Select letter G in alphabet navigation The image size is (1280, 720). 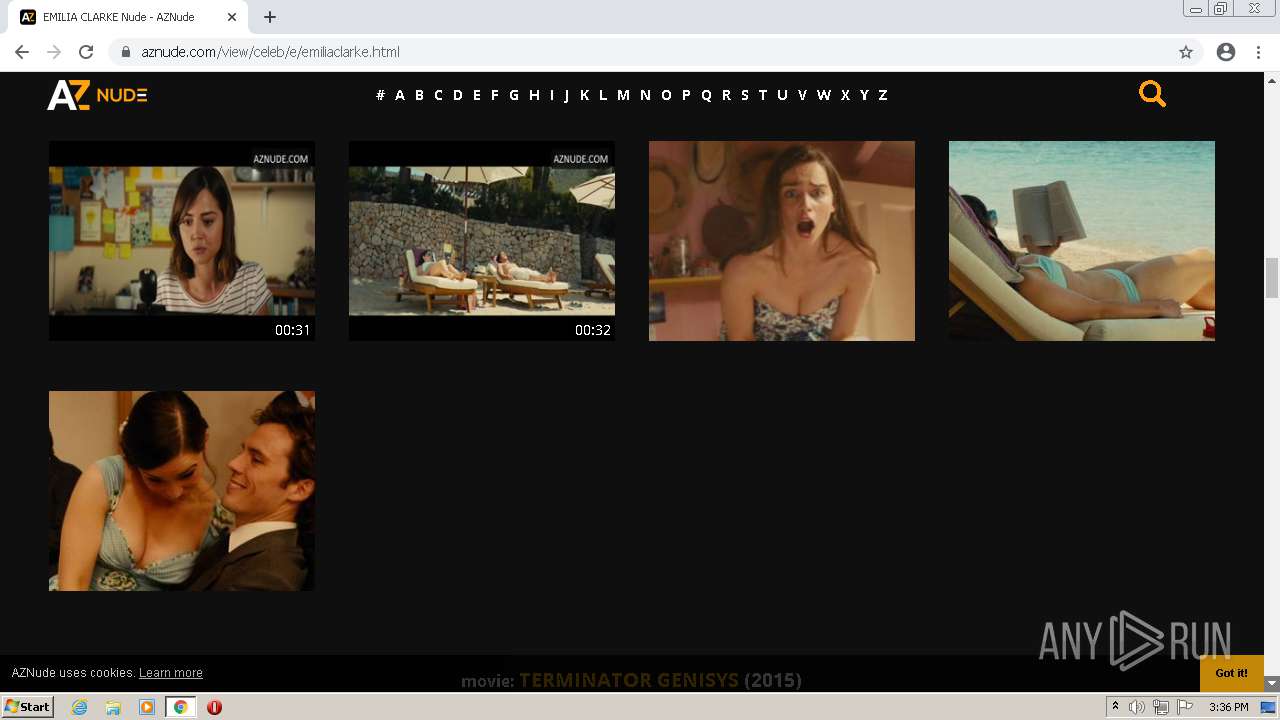[514, 95]
